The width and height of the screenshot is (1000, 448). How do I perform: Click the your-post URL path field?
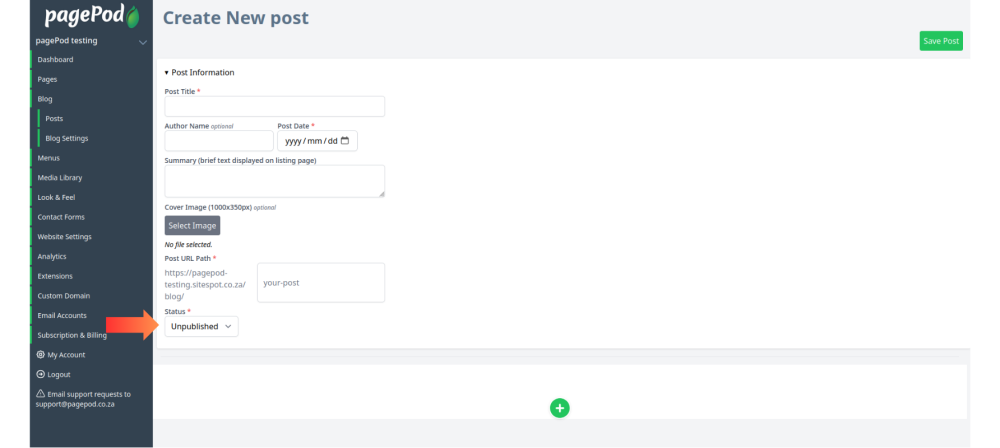click(321, 283)
